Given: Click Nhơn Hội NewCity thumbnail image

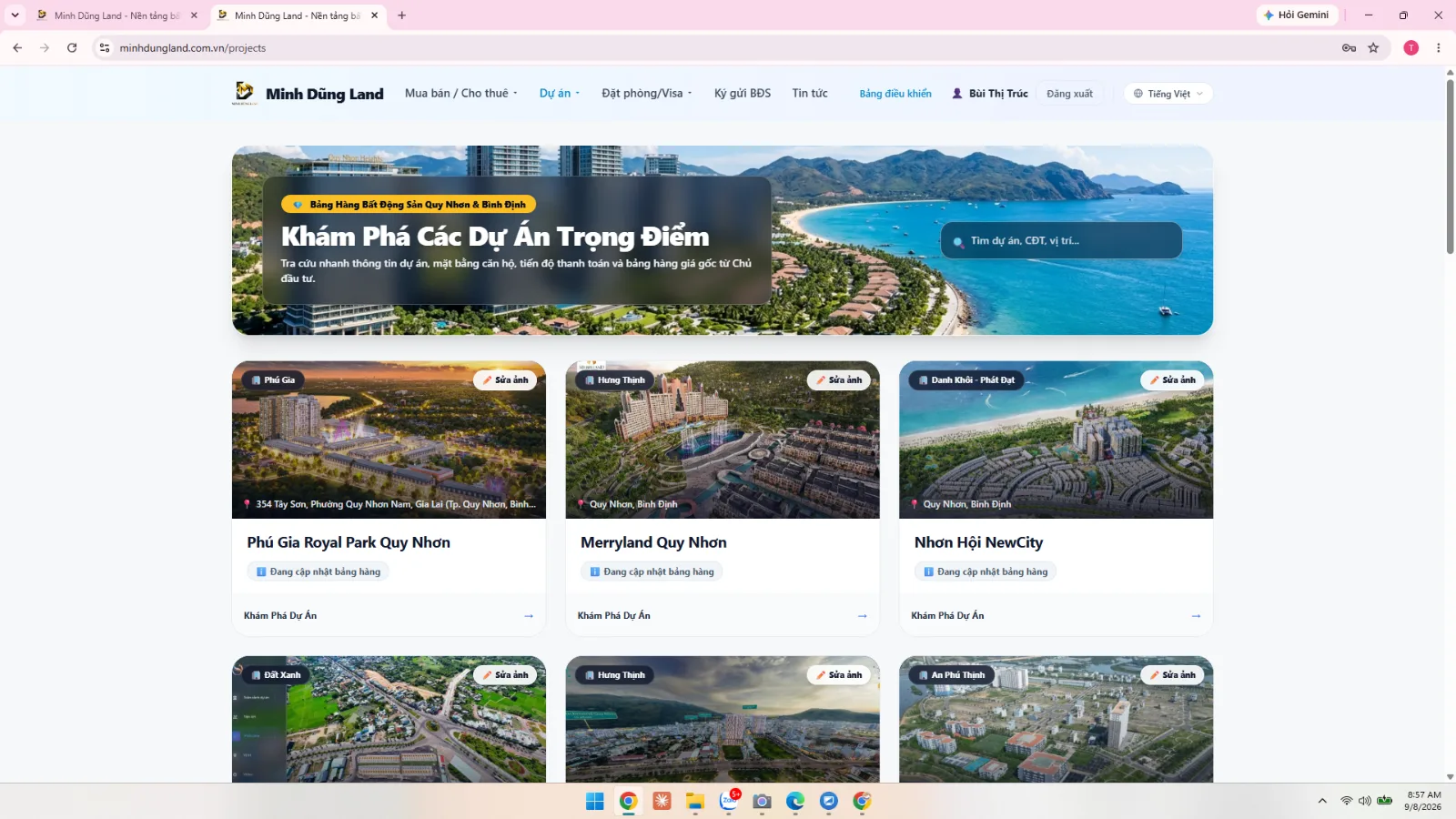Looking at the screenshot, I should tap(1056, 440).
